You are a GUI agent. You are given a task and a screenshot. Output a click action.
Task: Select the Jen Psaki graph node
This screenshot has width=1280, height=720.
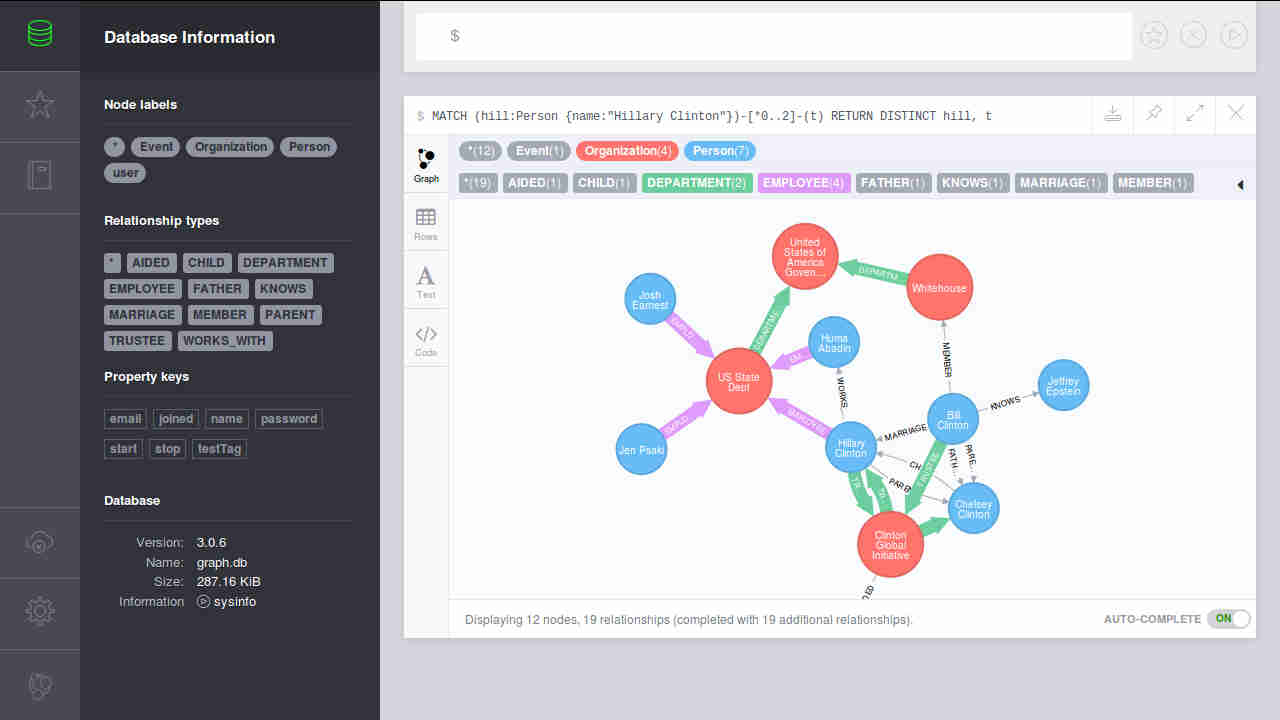click(641, 449)
